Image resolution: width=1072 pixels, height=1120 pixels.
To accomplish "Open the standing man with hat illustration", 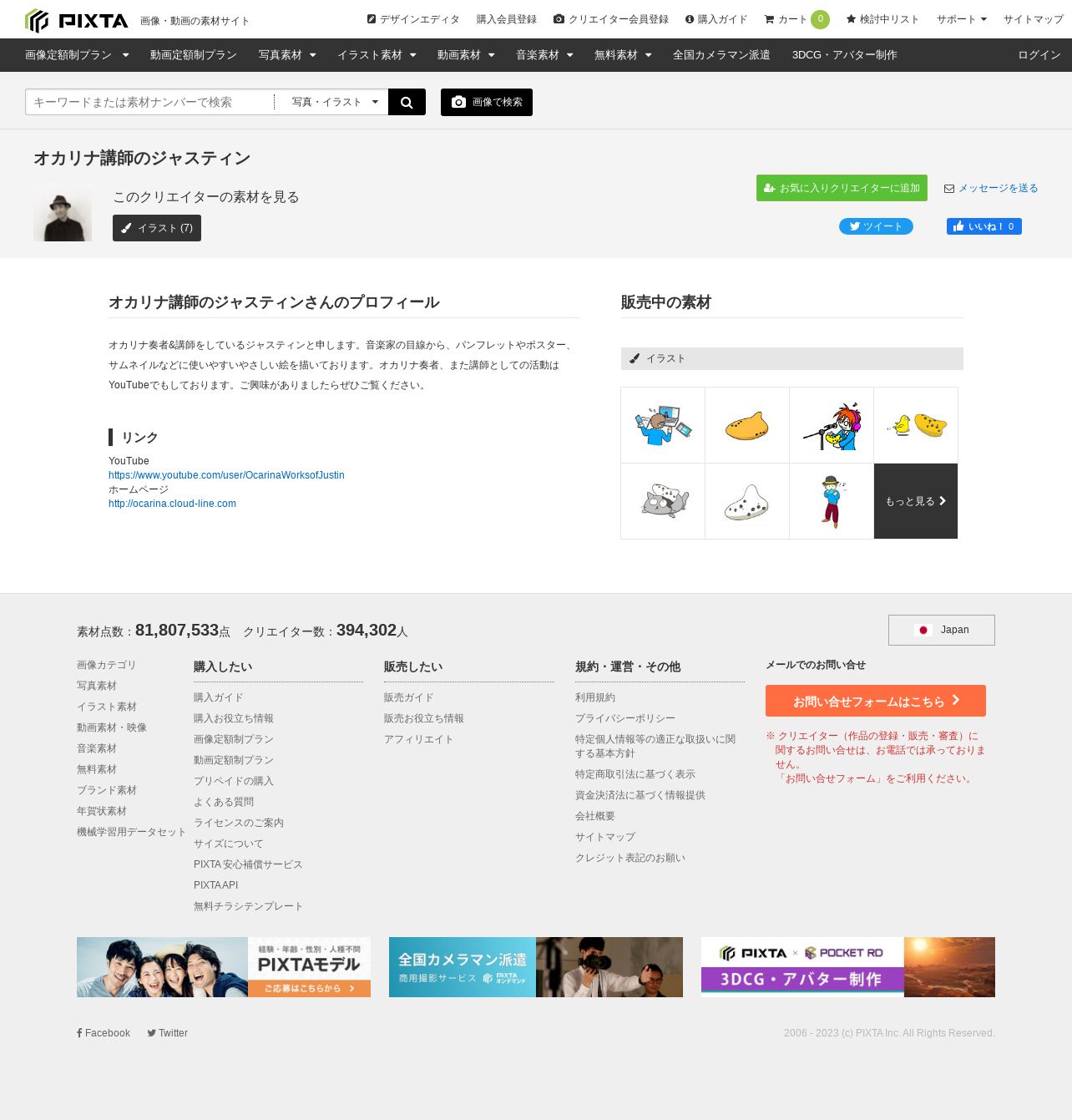I will [x=832, y=501].
